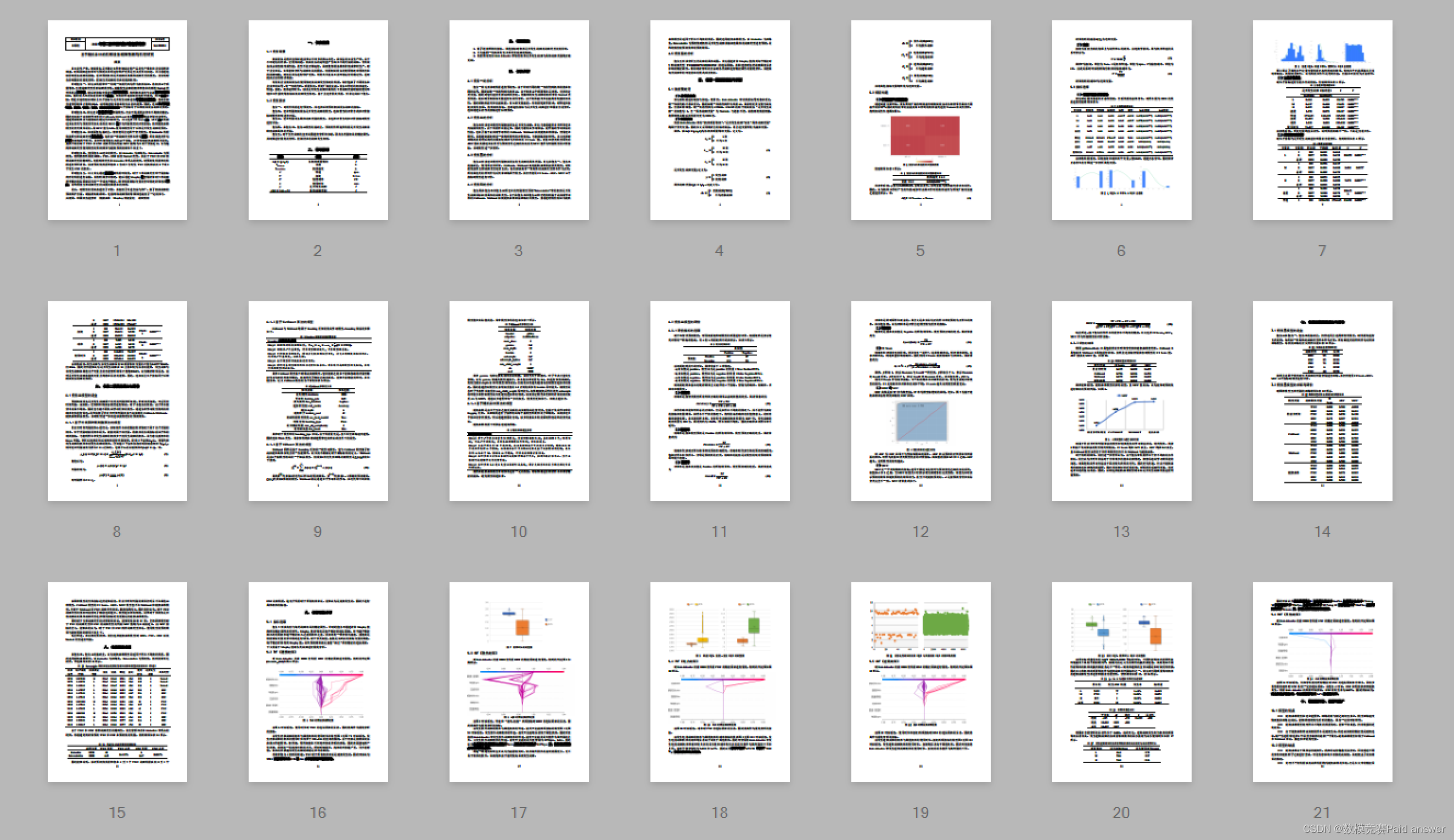This screenshot has width=1454, height=840.
Task: Select page 10 thumbnail
Action: coord(519,401)
